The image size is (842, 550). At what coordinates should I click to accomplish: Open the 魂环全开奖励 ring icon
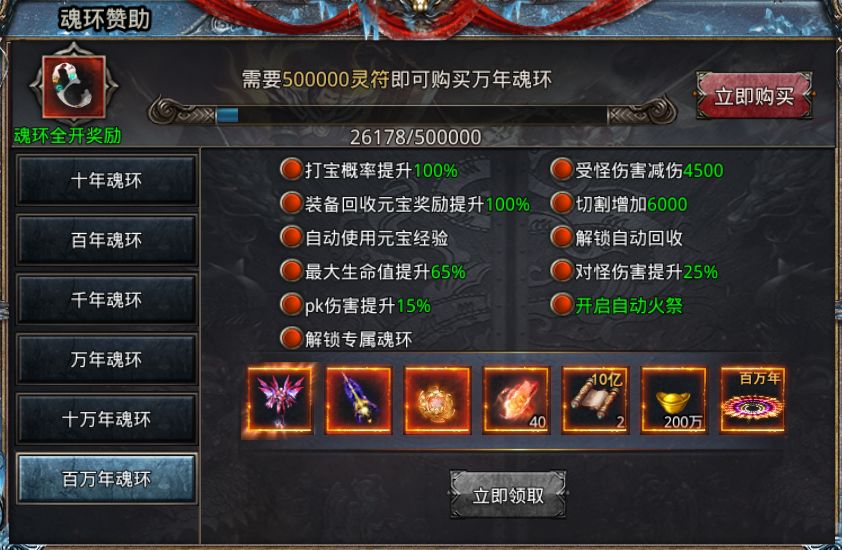[x=74, y=87]
